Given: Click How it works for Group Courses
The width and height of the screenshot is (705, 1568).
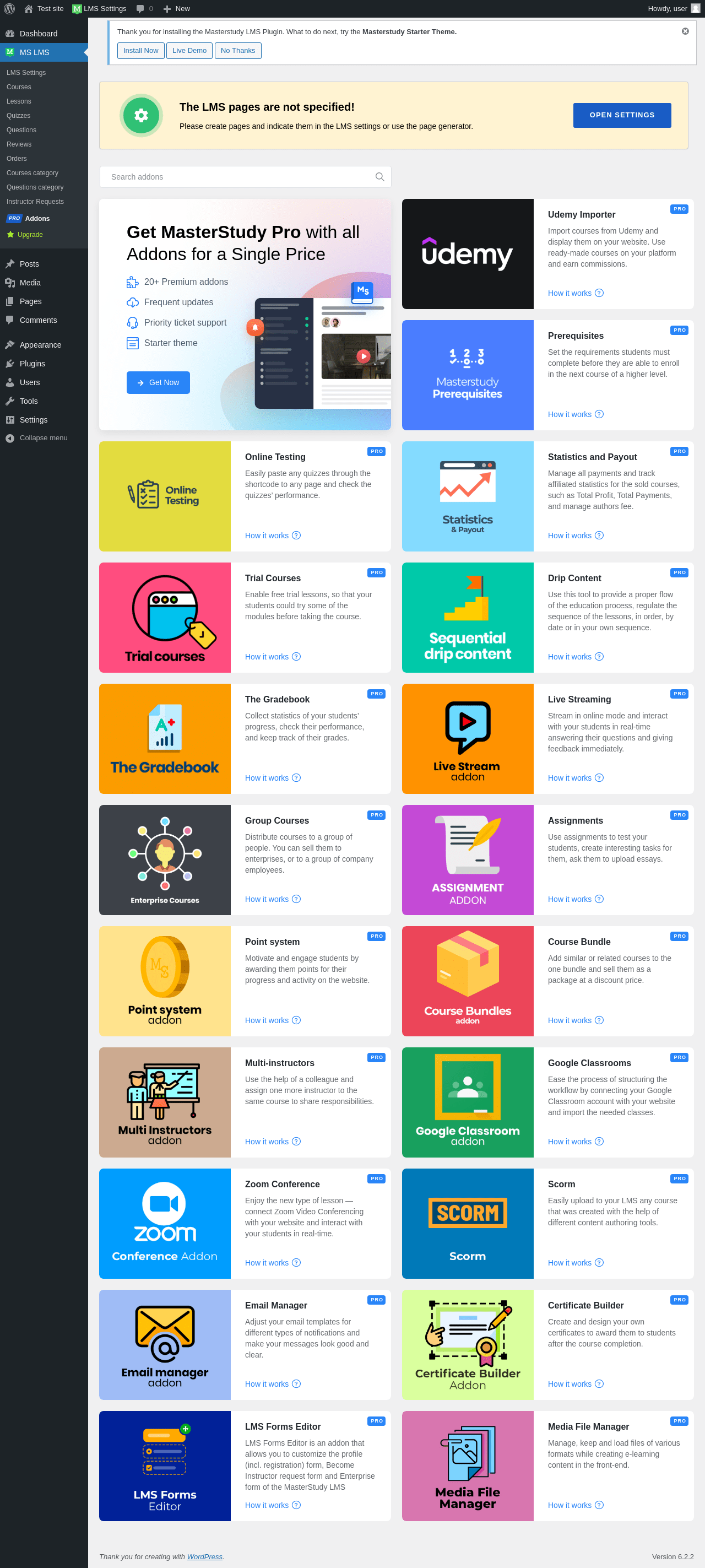Looking at the screenshot, I should point(273,899).
